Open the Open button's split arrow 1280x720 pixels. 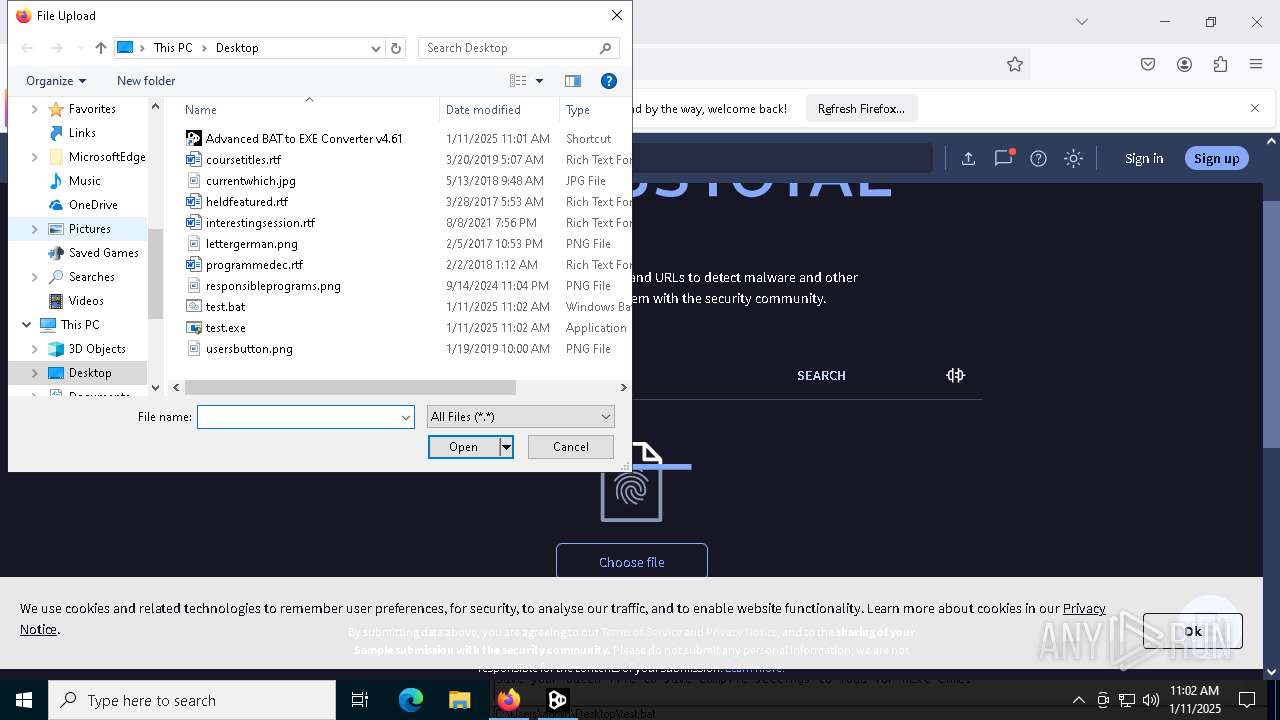(506, 447)
